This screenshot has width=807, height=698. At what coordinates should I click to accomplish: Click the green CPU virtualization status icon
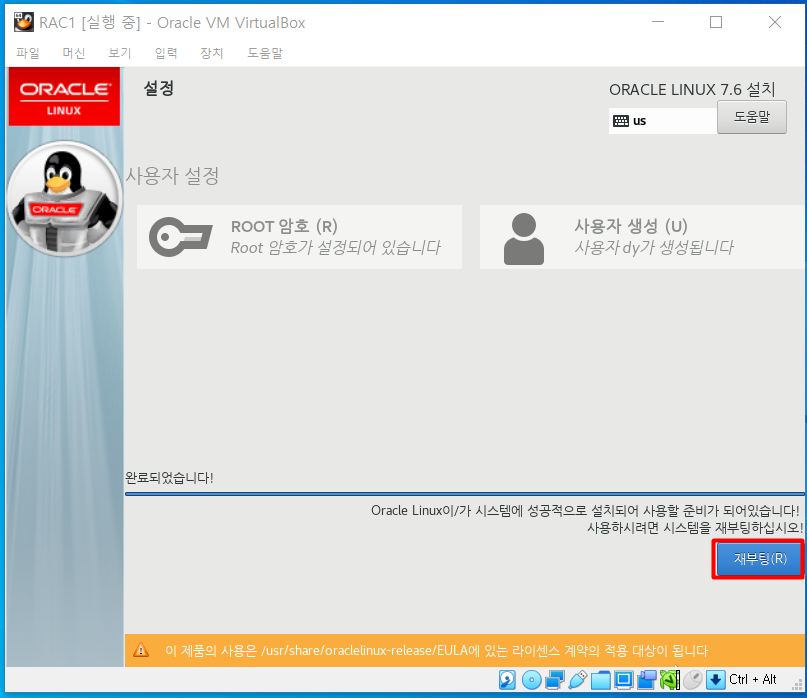(669, 679)
